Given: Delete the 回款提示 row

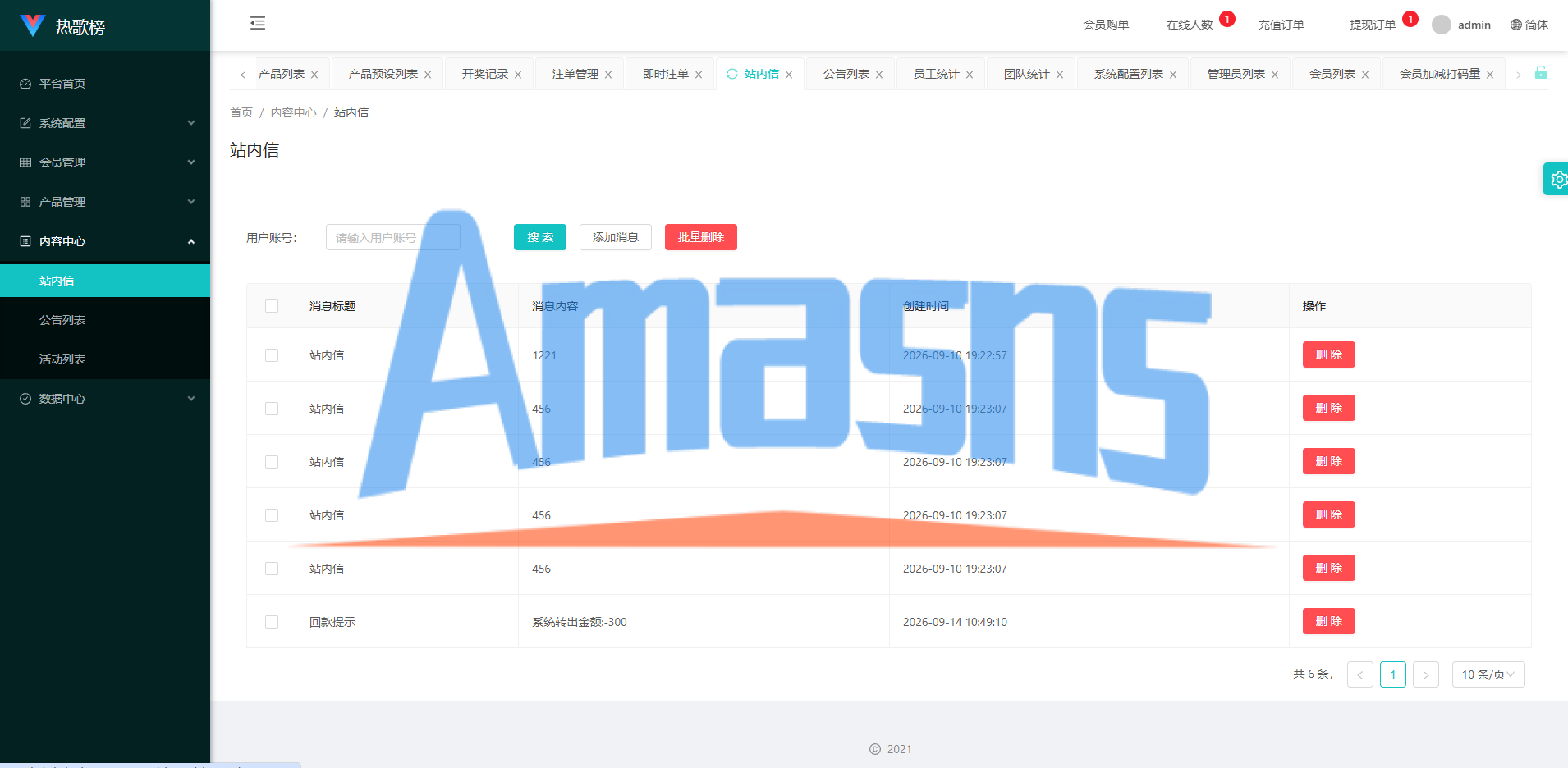Looking at the screenshot, I should coord(1329,621).
